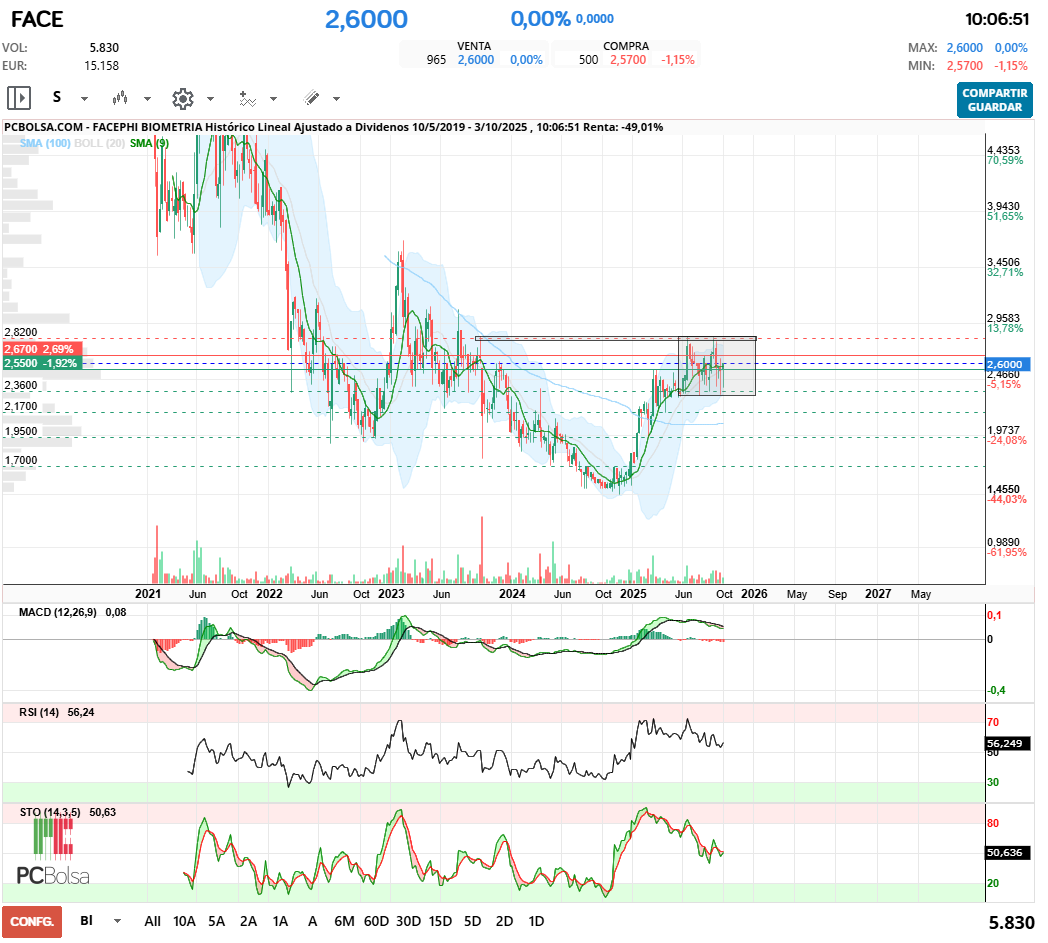Open the gear settings icon
This screenshot has height=943, width=1048.
click(182, 98)
